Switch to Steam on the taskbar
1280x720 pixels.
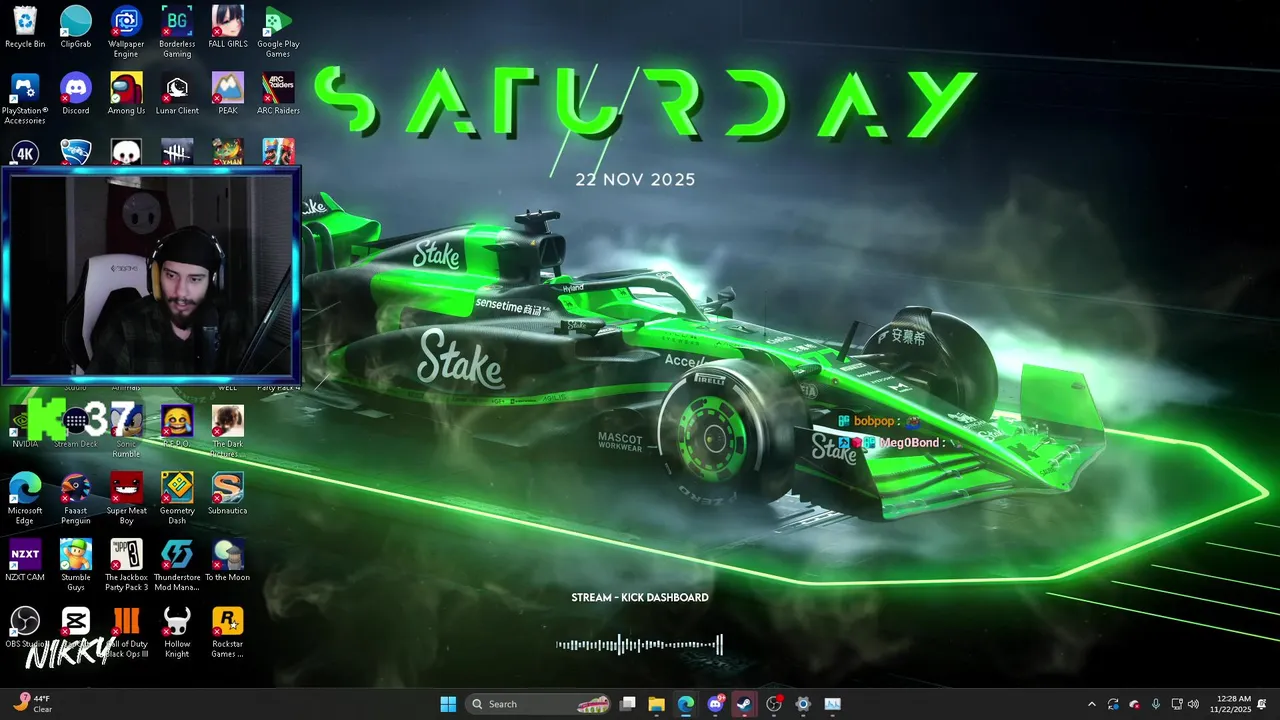pyautogui.click(x=745, y=704)
